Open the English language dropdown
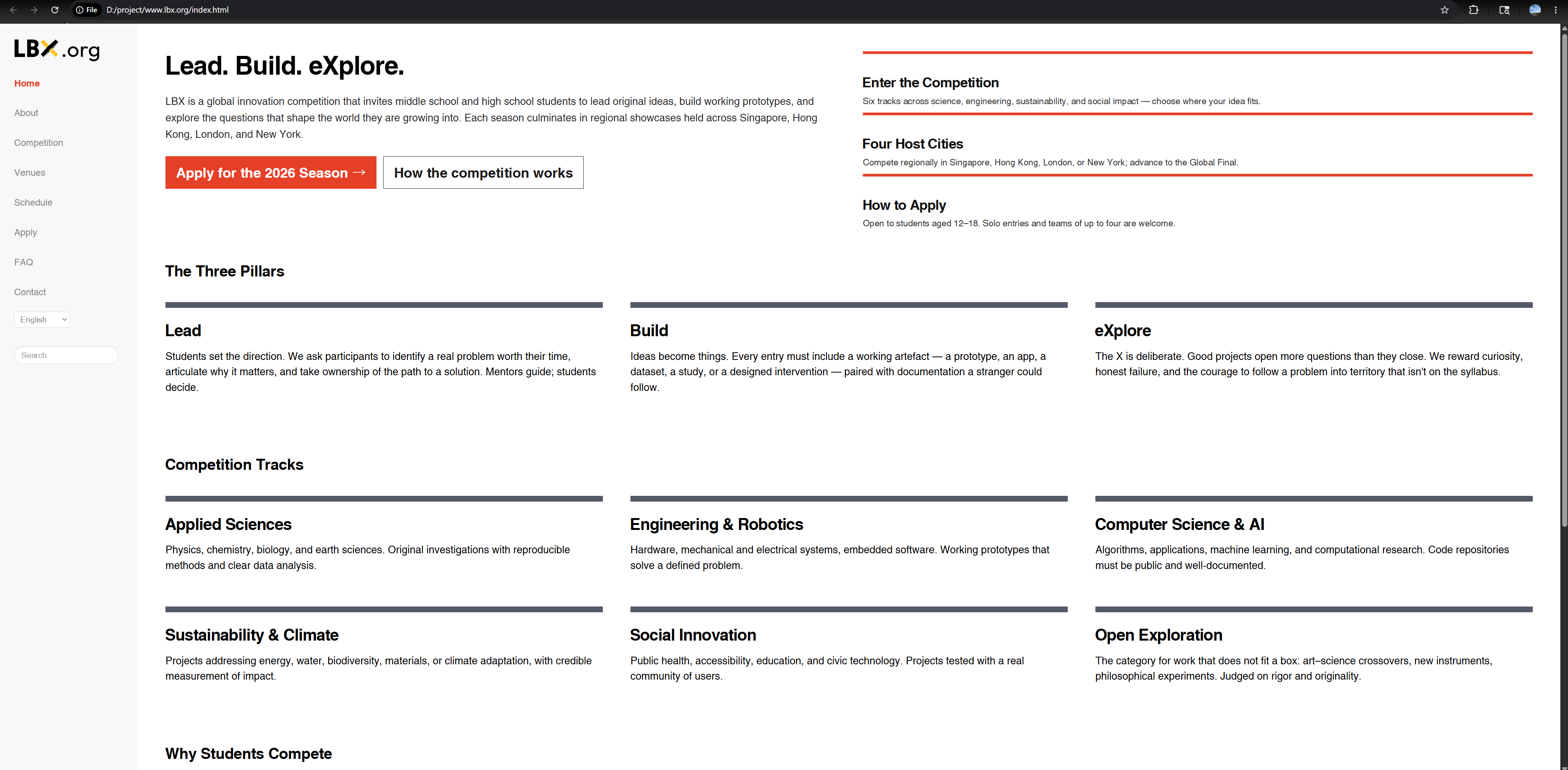Screen dimensions: 1568x770 [42, 320]
